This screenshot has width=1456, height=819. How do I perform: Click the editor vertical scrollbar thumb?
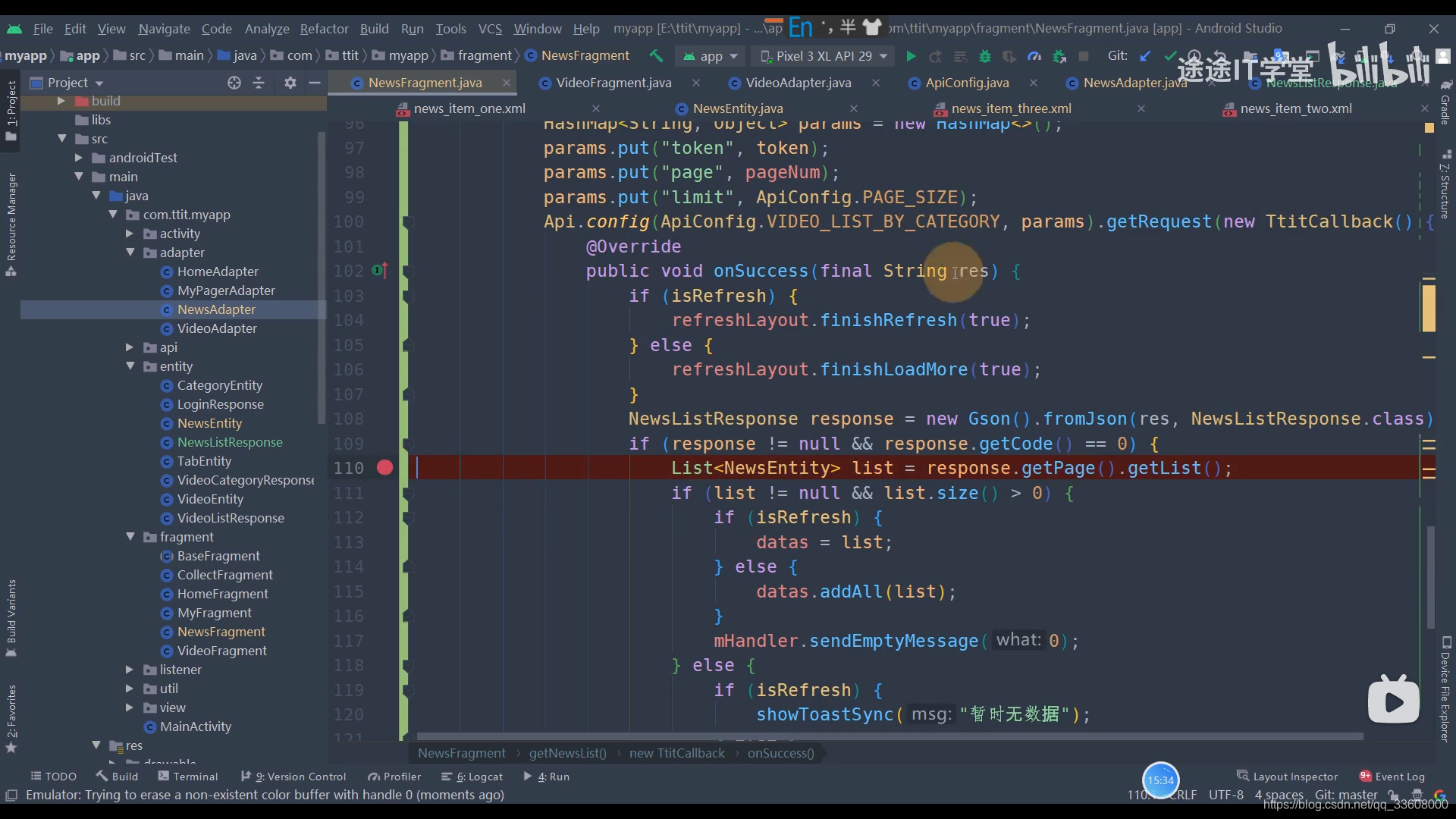(x=1430, y=578)
